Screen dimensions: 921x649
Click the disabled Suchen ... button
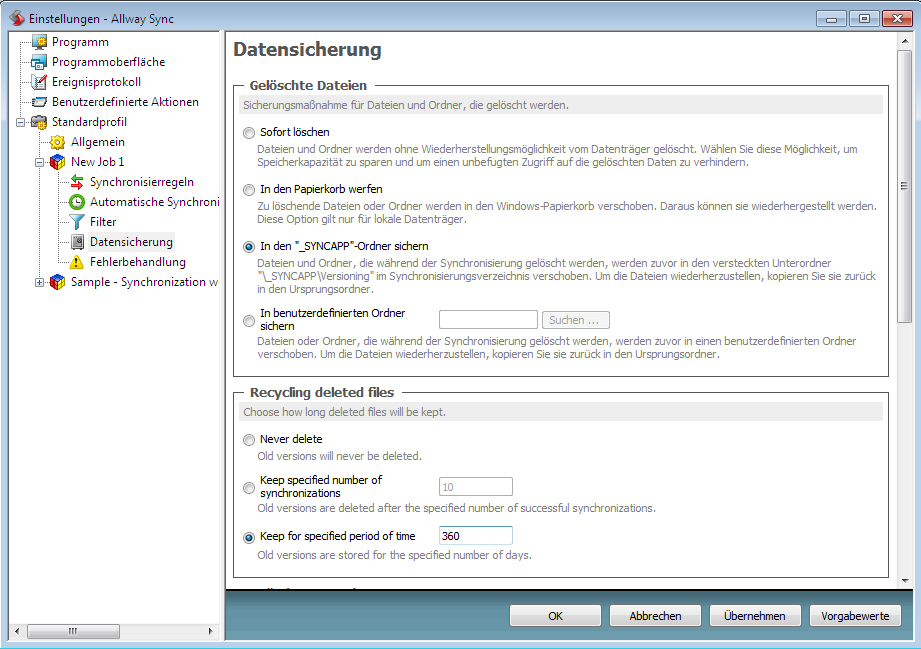coord(576,320)
